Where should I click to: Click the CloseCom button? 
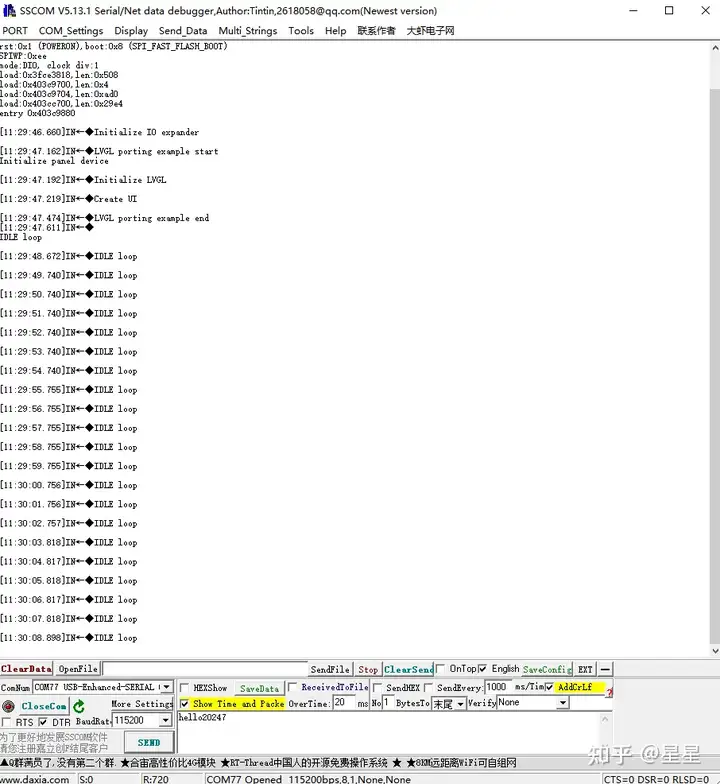click(44, 706)
